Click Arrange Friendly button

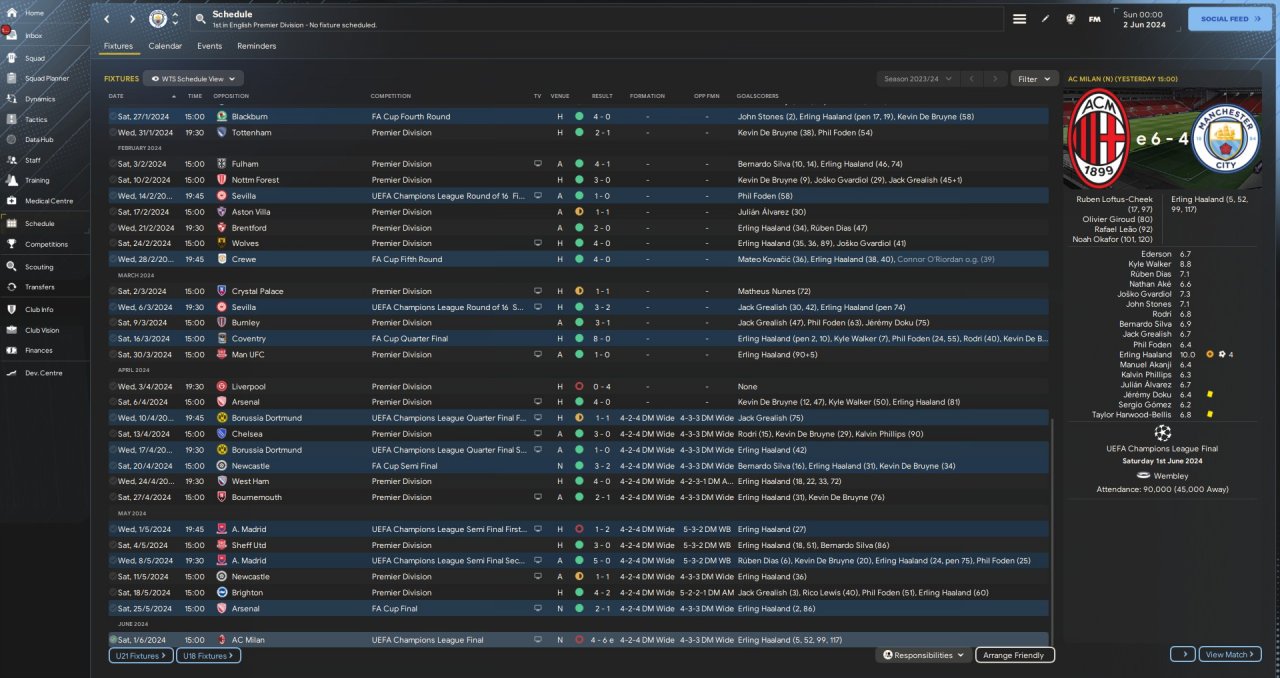[x=1015, y=655]
